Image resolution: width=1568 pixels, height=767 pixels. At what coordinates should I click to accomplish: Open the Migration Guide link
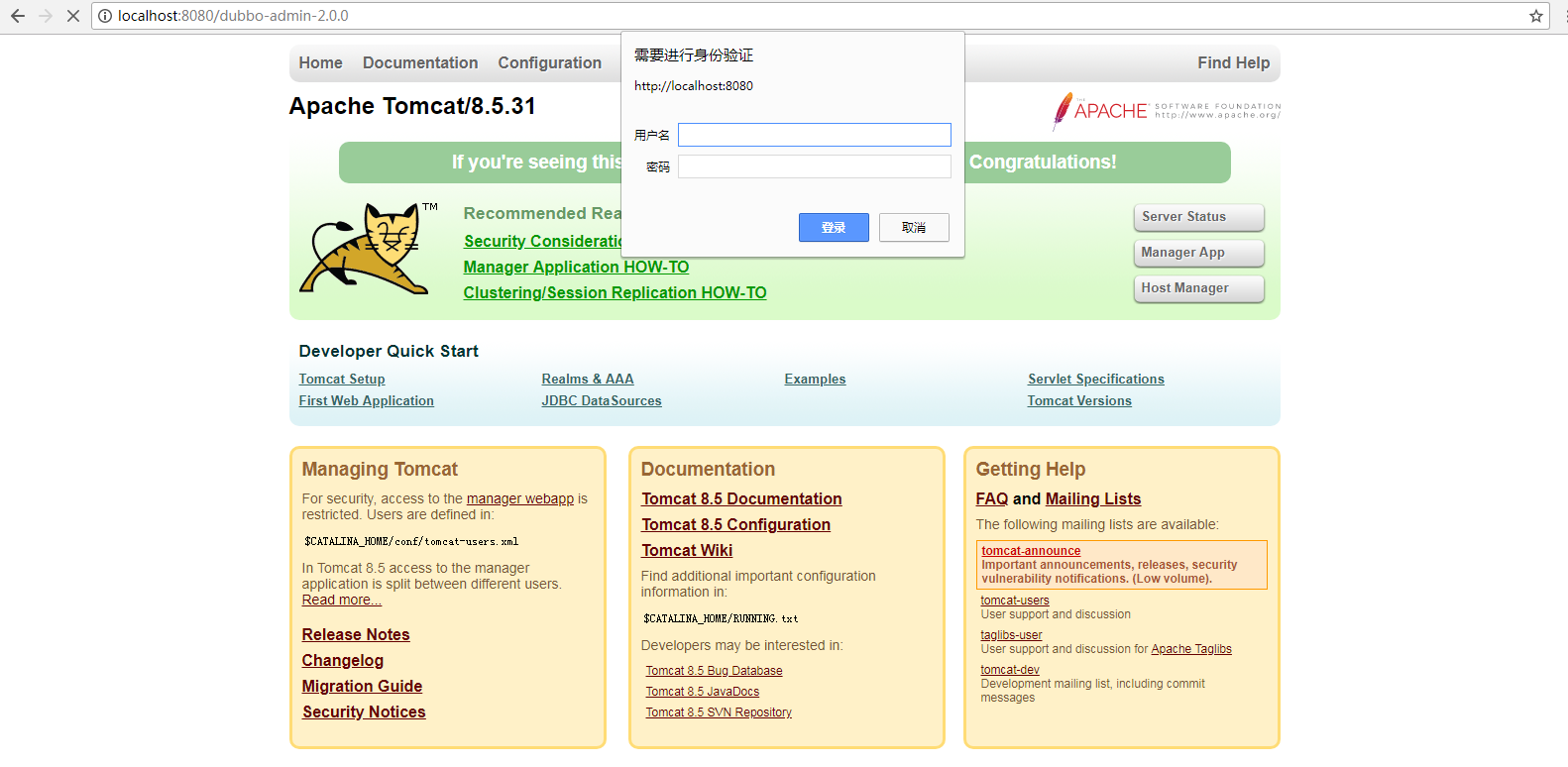(362, 687)
